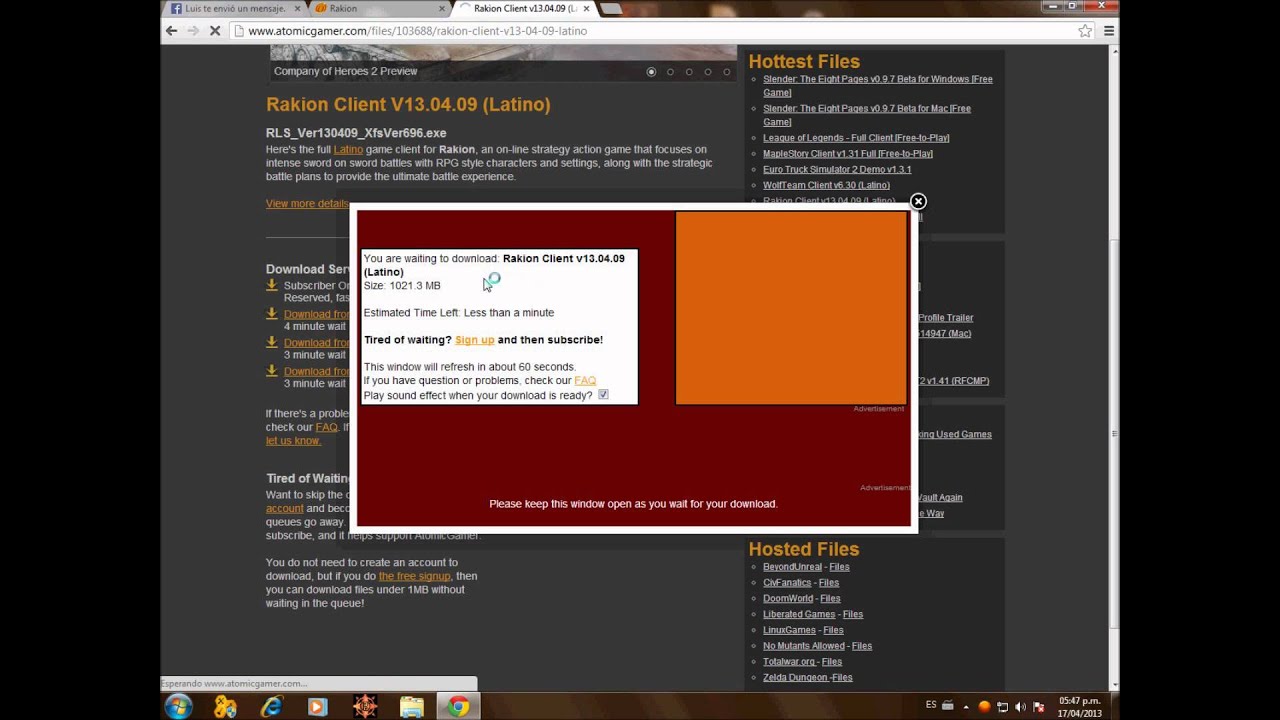This screenshot has height=720, width=1280.
Task: Show hidden system tray icons arrow
Action: tap(966, 707)
